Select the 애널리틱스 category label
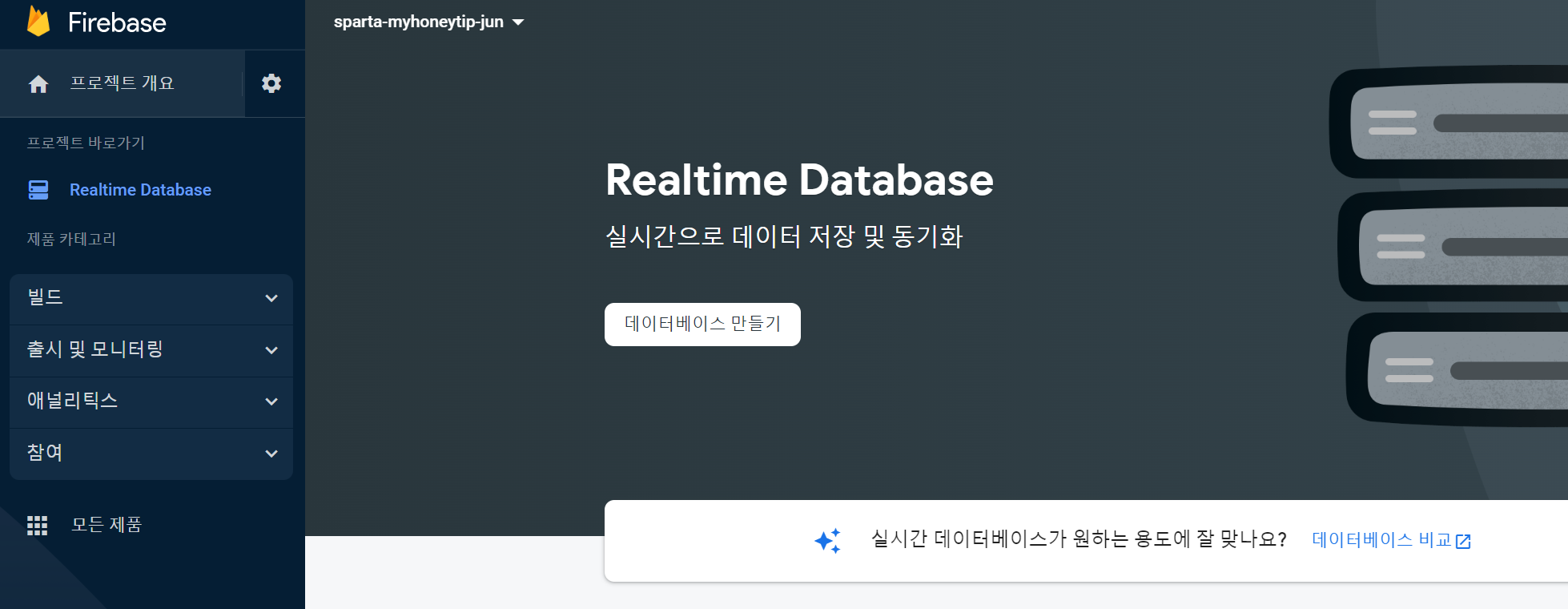 (72, 401)
